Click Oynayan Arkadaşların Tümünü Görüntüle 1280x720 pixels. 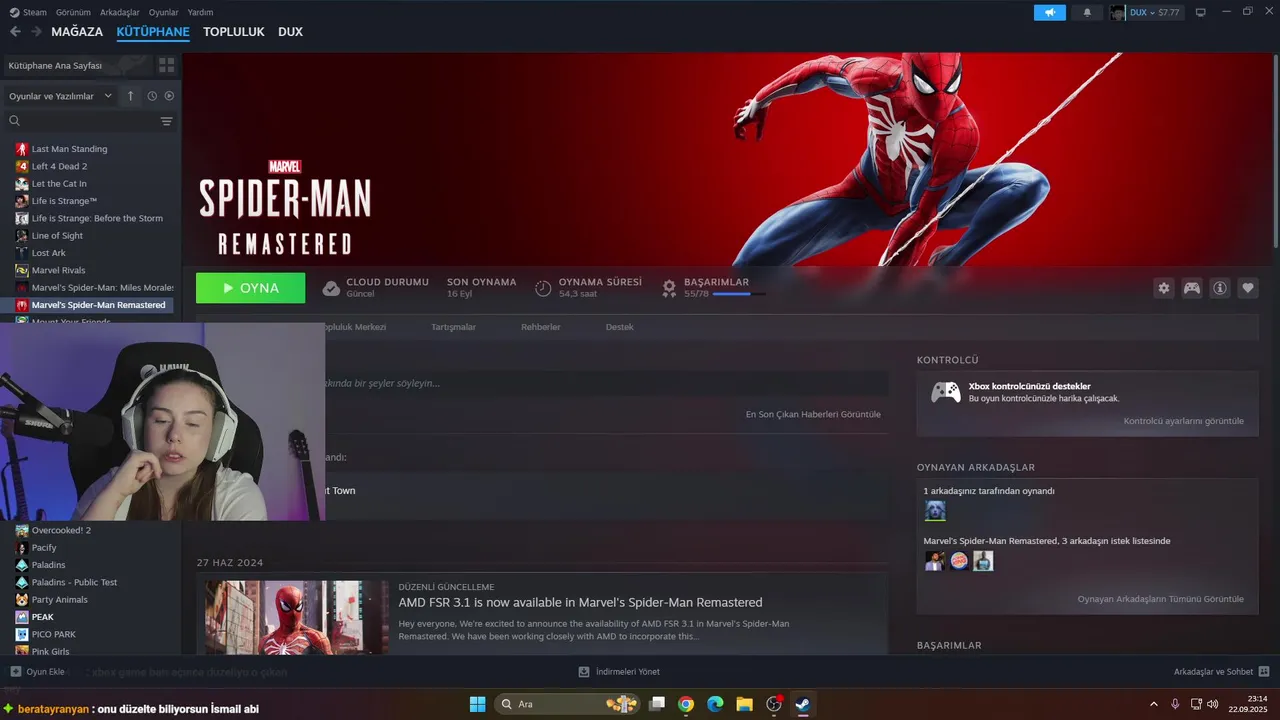1161,599
